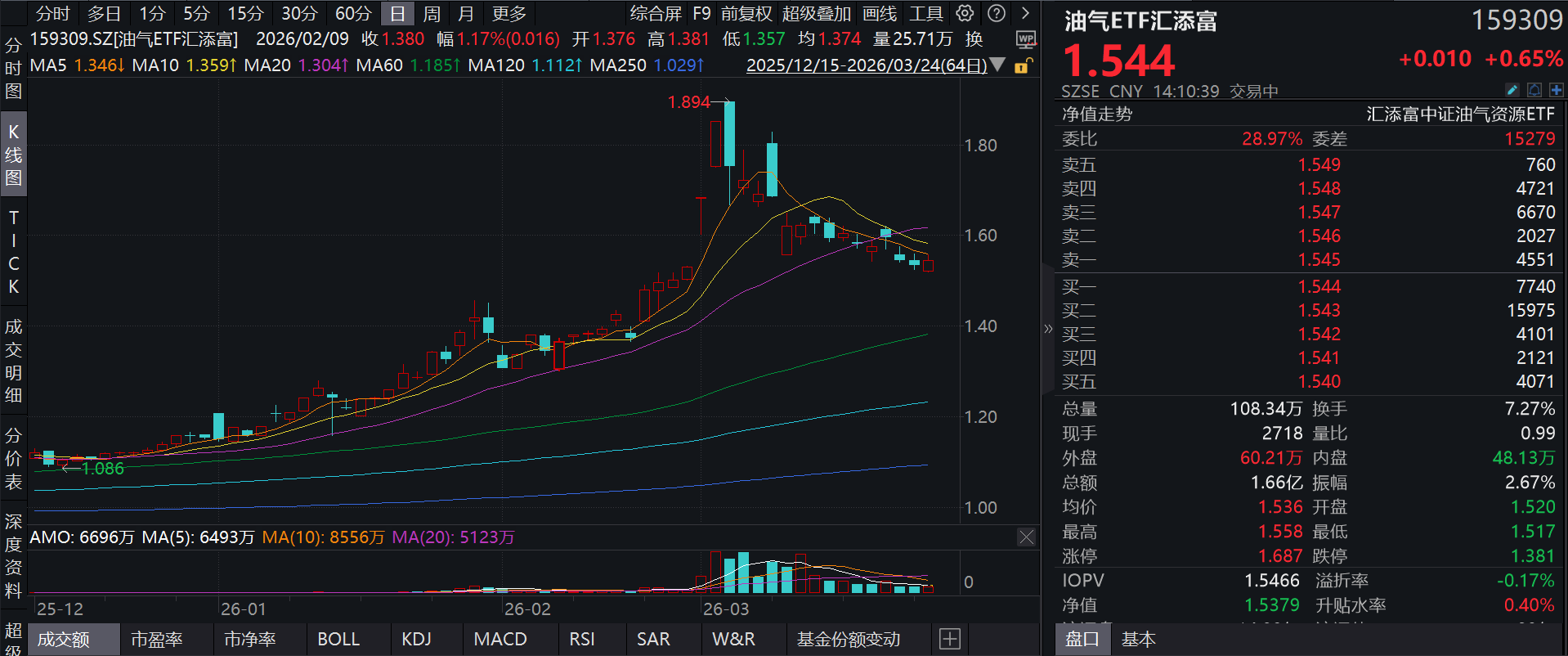Set a price alert with bell icon
The height and width of the screenshot is (656, 1568).
tap(1534, 90)
